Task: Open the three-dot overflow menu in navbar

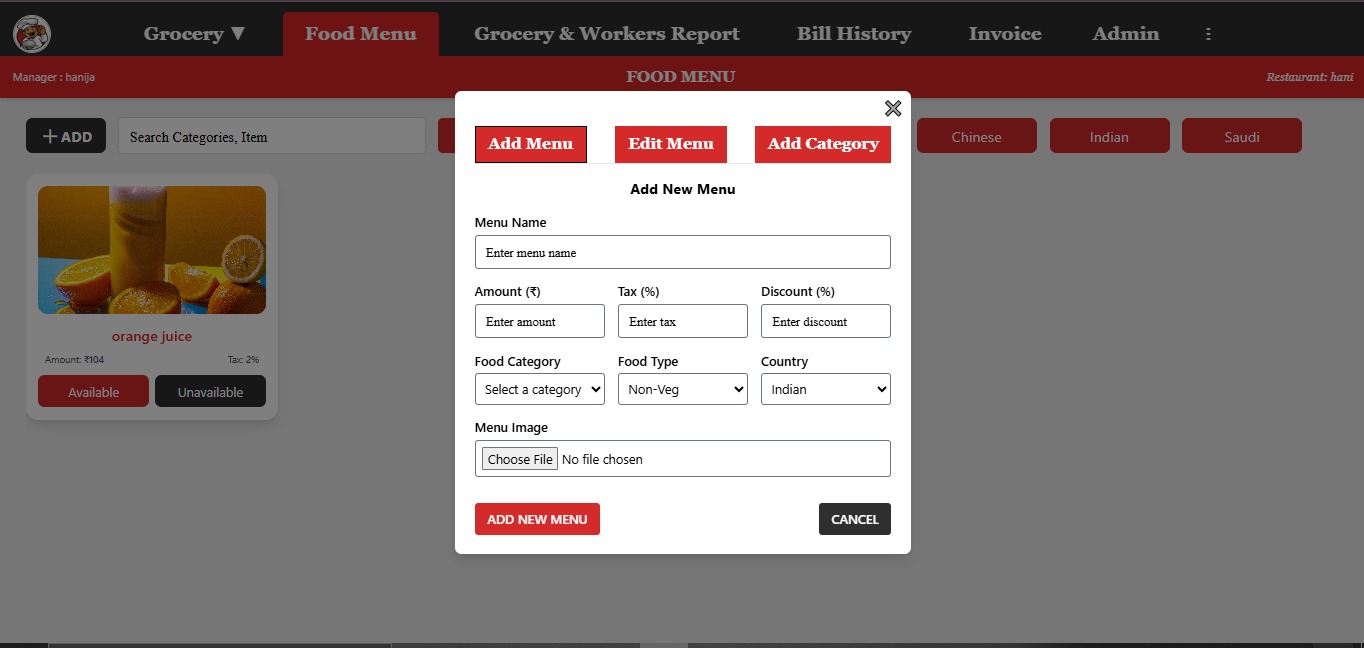Action: [1208, 33]
